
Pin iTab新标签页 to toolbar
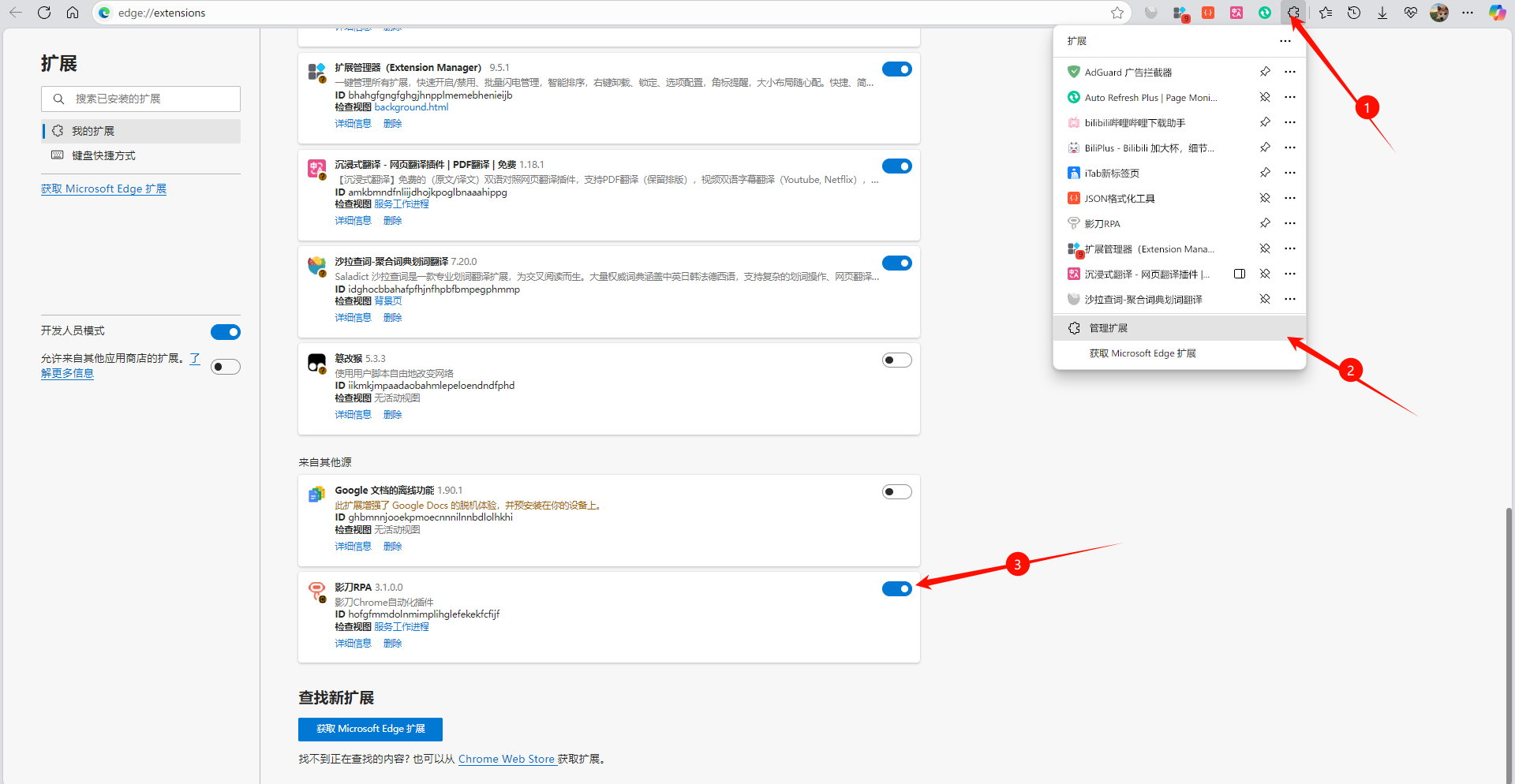click(1265, 173)
